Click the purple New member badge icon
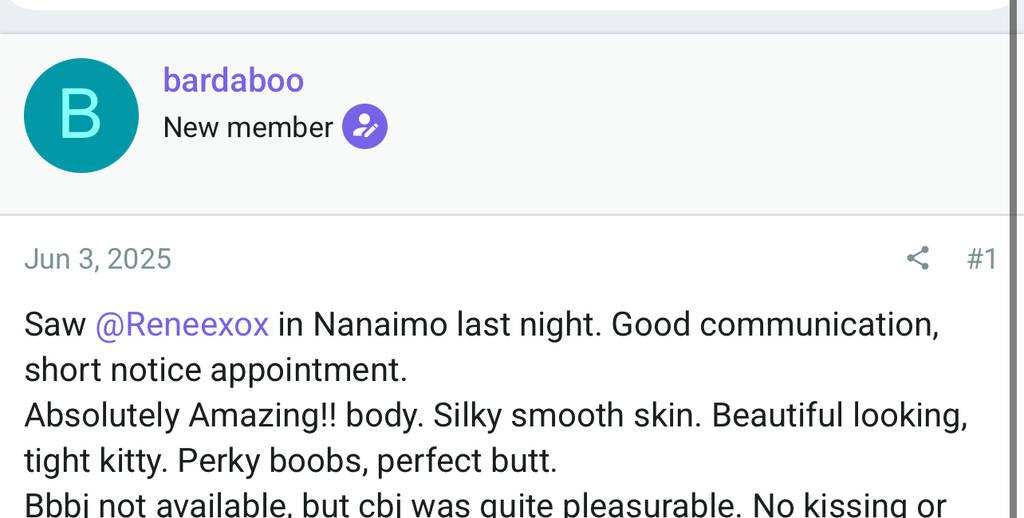This screenshot has width=1024, height=518. pyautogui.click(x=365, y=127)
